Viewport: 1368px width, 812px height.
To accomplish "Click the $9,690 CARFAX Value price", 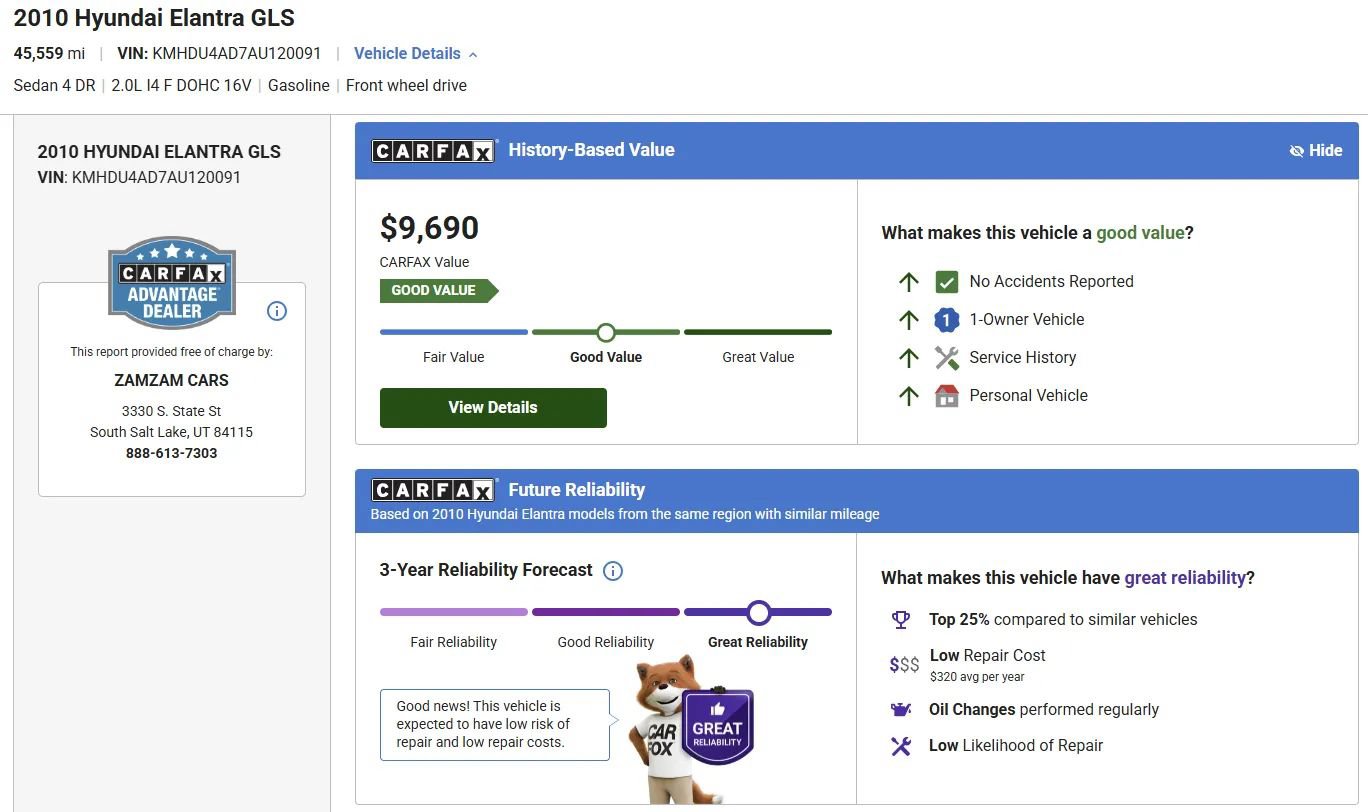I will 429,228.
